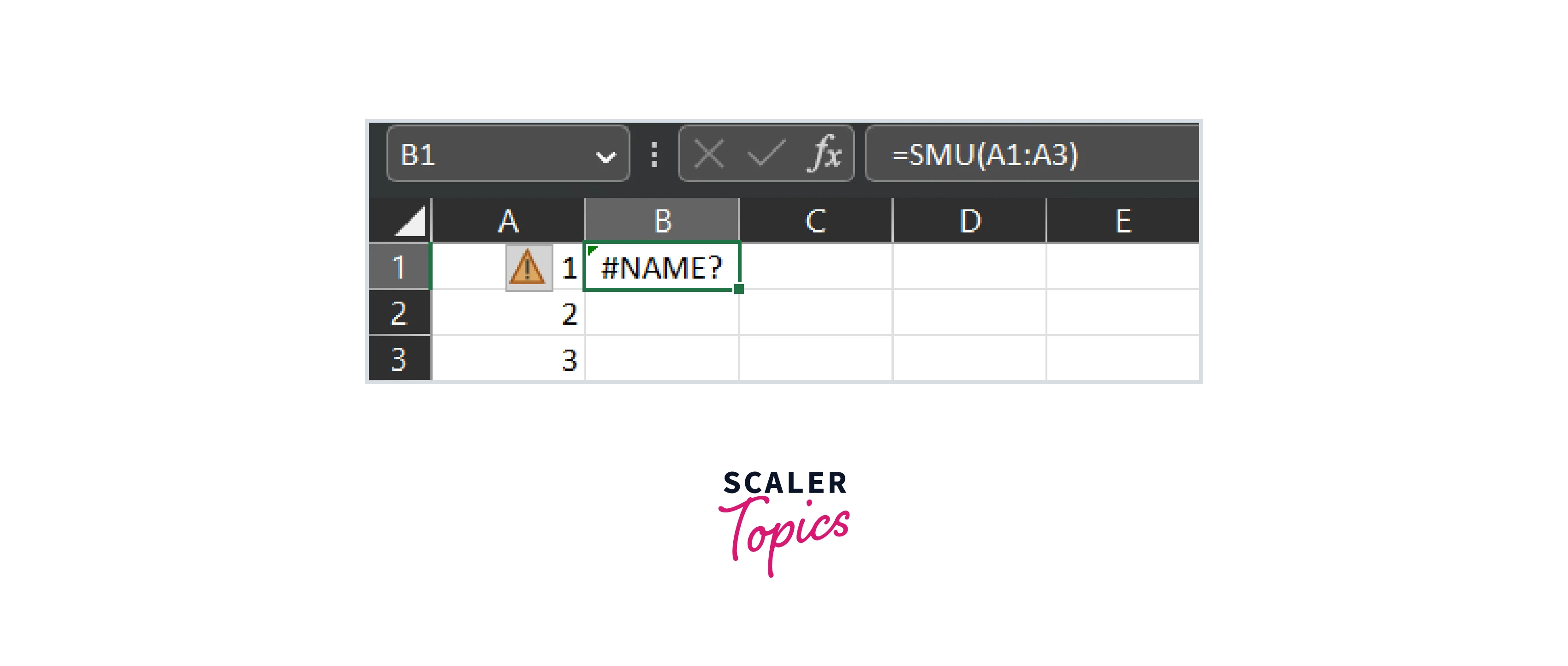The image size is (1568, 666).
Task: Click the Cancel X icon in formula bar
Action: pyautogui.click(x=709, y=154)
